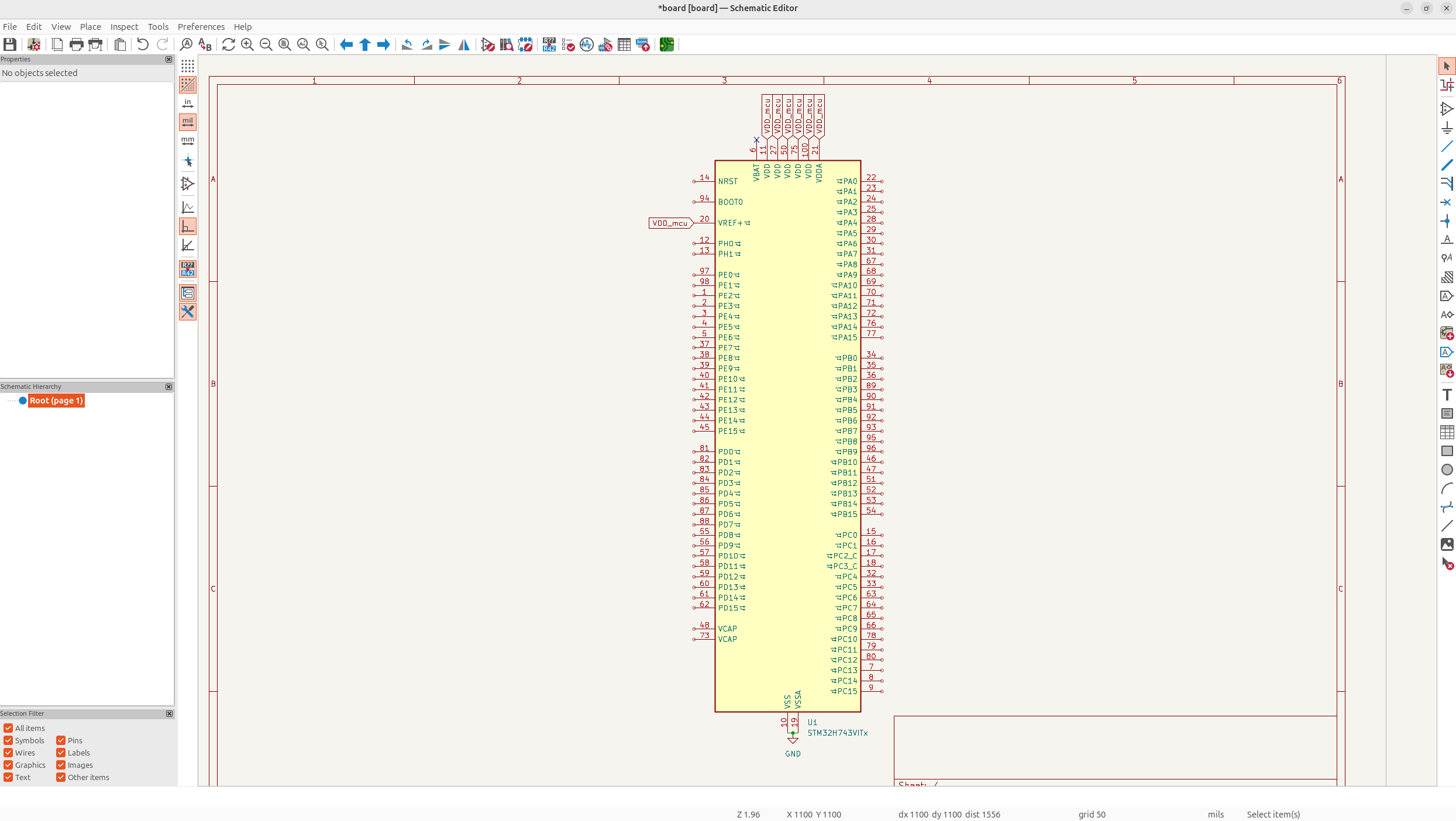Image resolution: width=1456 pixels, height=821 pixels.
Task: Switch units to millimeters
Action: 187,141
